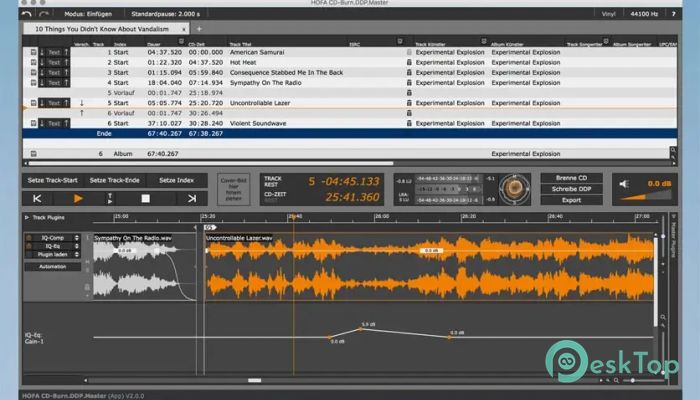The image size is (700, 400).
Task: Open Plugin laden selector arrows
Action: click(77, 254)
